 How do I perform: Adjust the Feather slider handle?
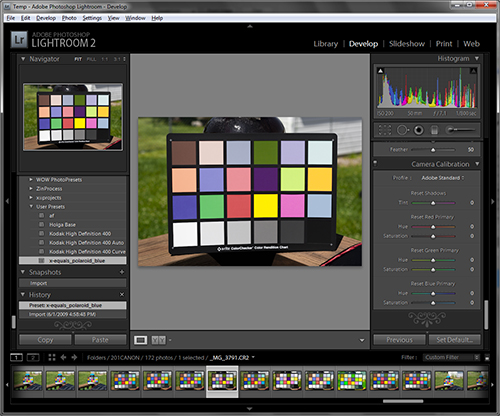click(433, 150)
